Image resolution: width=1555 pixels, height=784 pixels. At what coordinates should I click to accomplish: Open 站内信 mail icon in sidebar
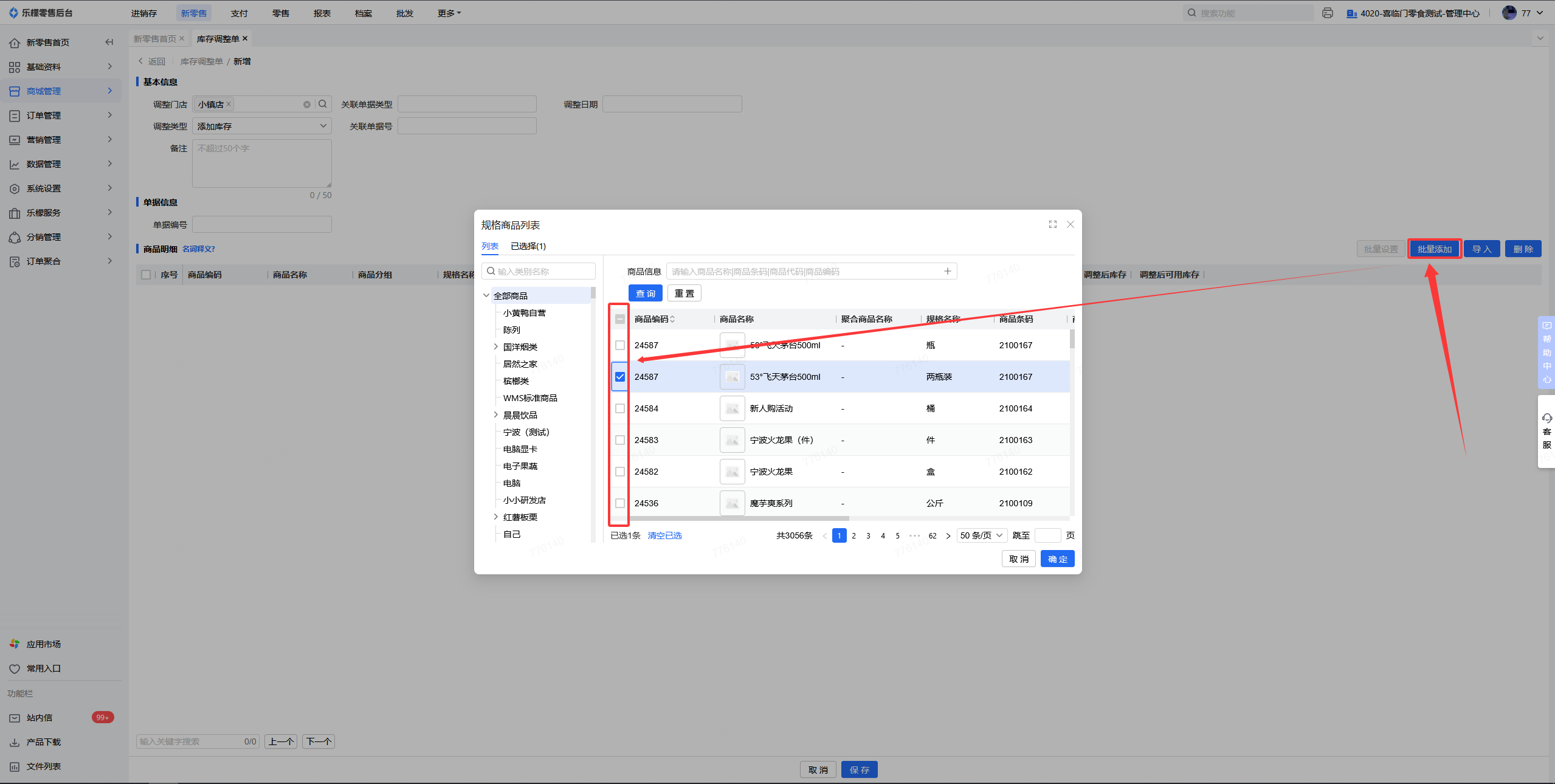15,718
